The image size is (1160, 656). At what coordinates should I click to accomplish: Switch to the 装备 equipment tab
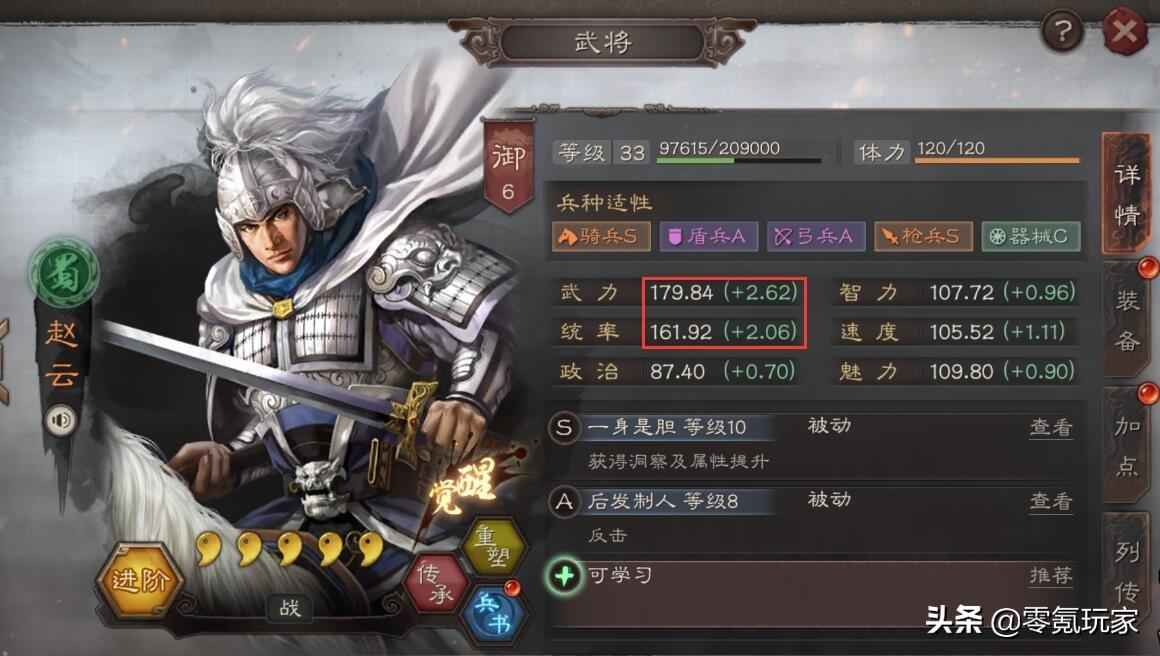tap(1127, 320)
